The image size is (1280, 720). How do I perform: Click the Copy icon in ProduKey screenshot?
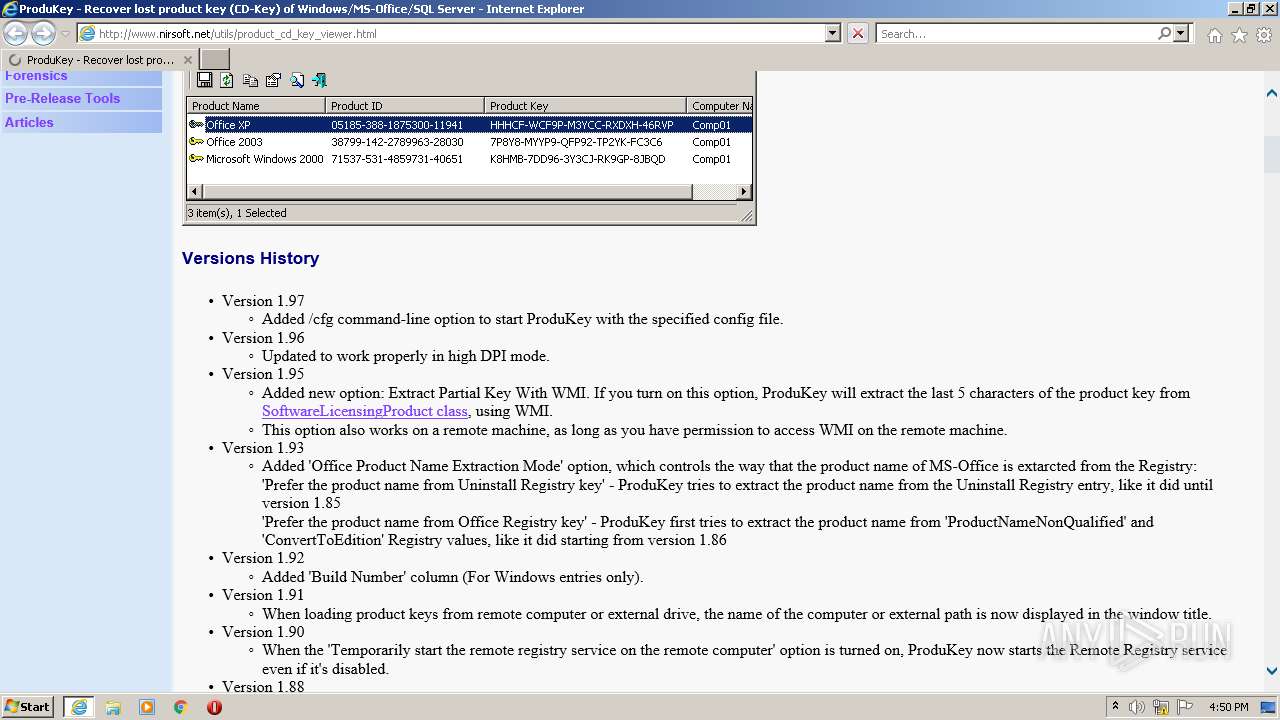(250, 80)
